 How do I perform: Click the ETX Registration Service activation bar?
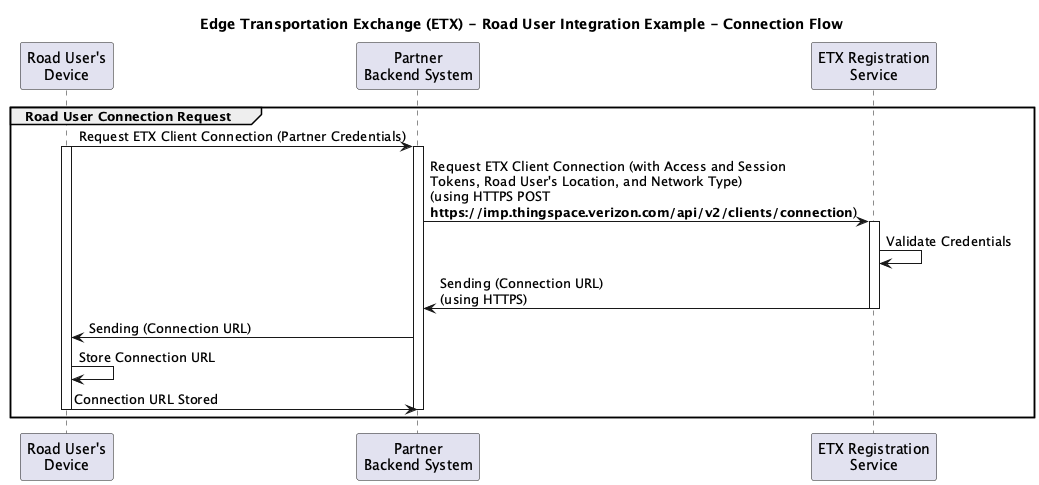tap(874, 264)
